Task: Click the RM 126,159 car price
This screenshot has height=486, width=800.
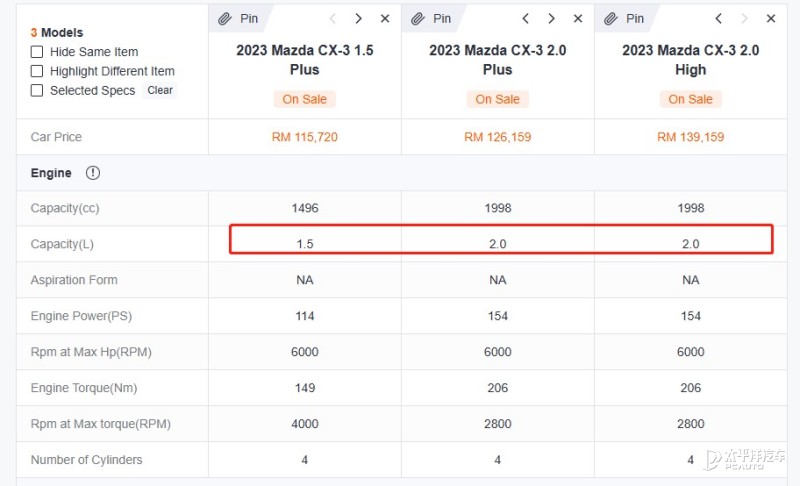Action: pyautogui.click(x=497, y=137)
